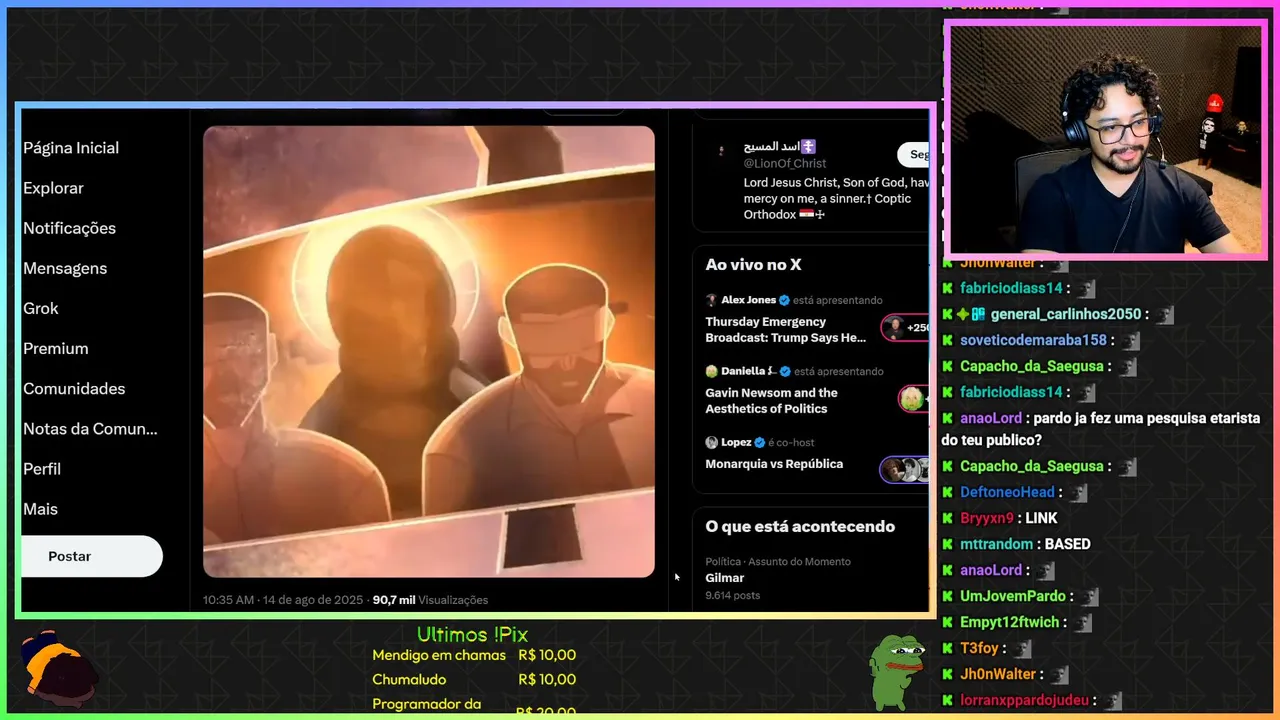The width and height of the screenshot is (1280, 720).
Task: Click Daniella presenter name
Action: [x=748, y=371]
